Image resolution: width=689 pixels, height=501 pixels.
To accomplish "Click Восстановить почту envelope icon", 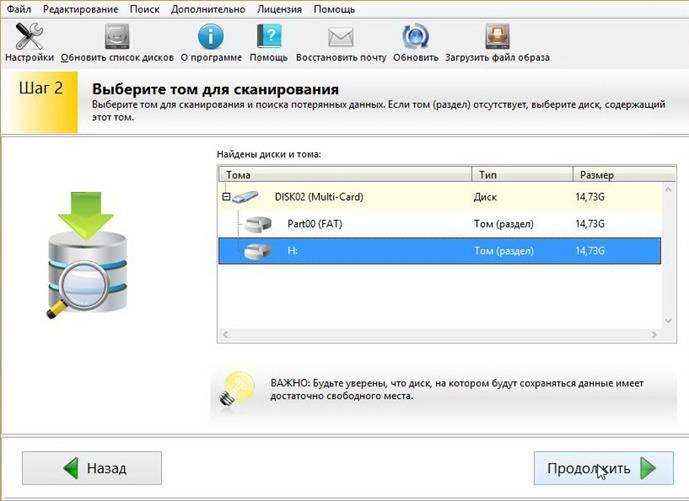I will (x=341, y=37).
